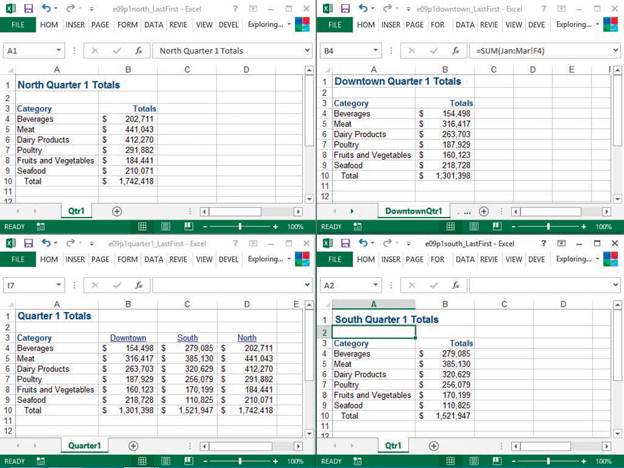Expand Name Box dropdown in quarter1 window
The height and width of the screenshot is (468, 624).
pyautogui.click(x=58, y=285)
